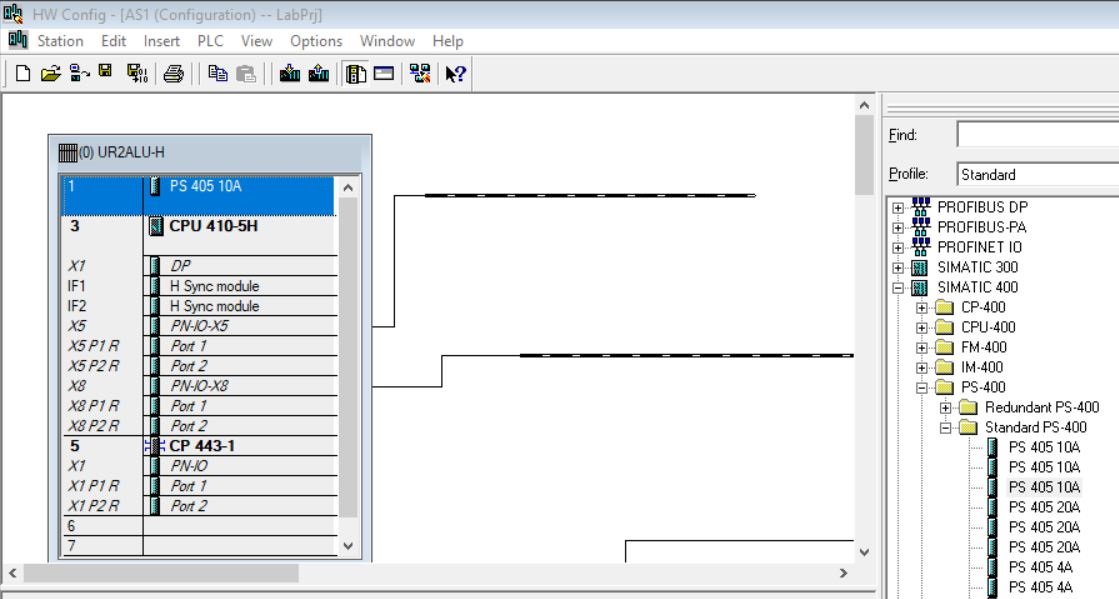The image size is (1119, 599).
Task: Open the Insert menu
Action: click(161, 41)
